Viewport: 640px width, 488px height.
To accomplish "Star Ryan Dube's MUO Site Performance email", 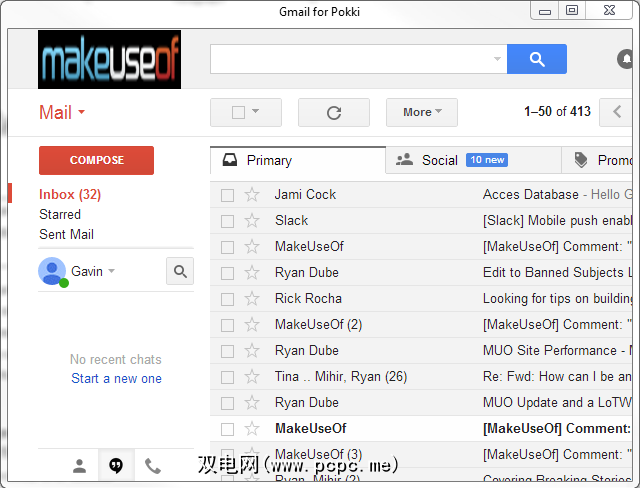I will 252,350.
